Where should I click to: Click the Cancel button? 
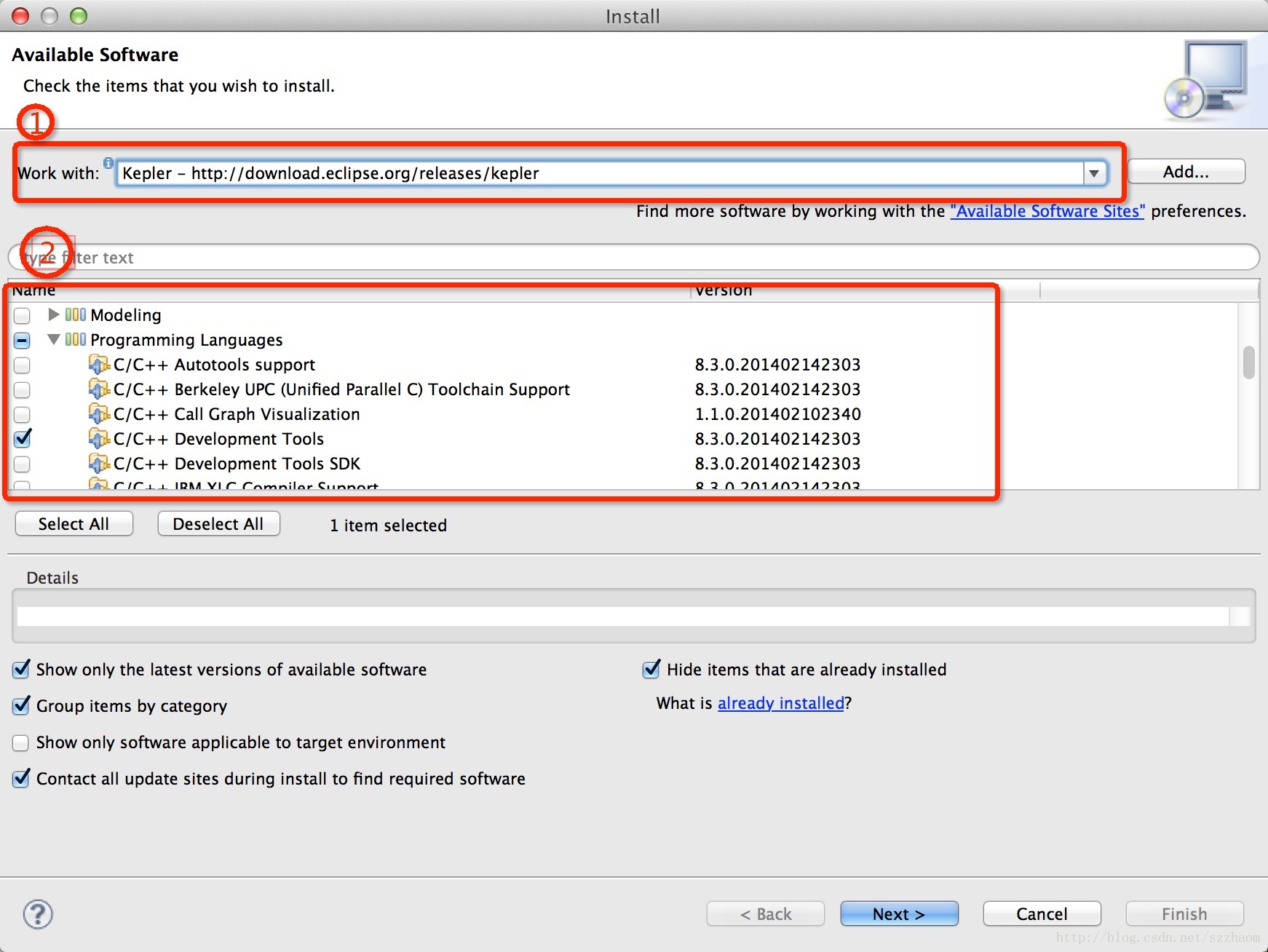1042,914
